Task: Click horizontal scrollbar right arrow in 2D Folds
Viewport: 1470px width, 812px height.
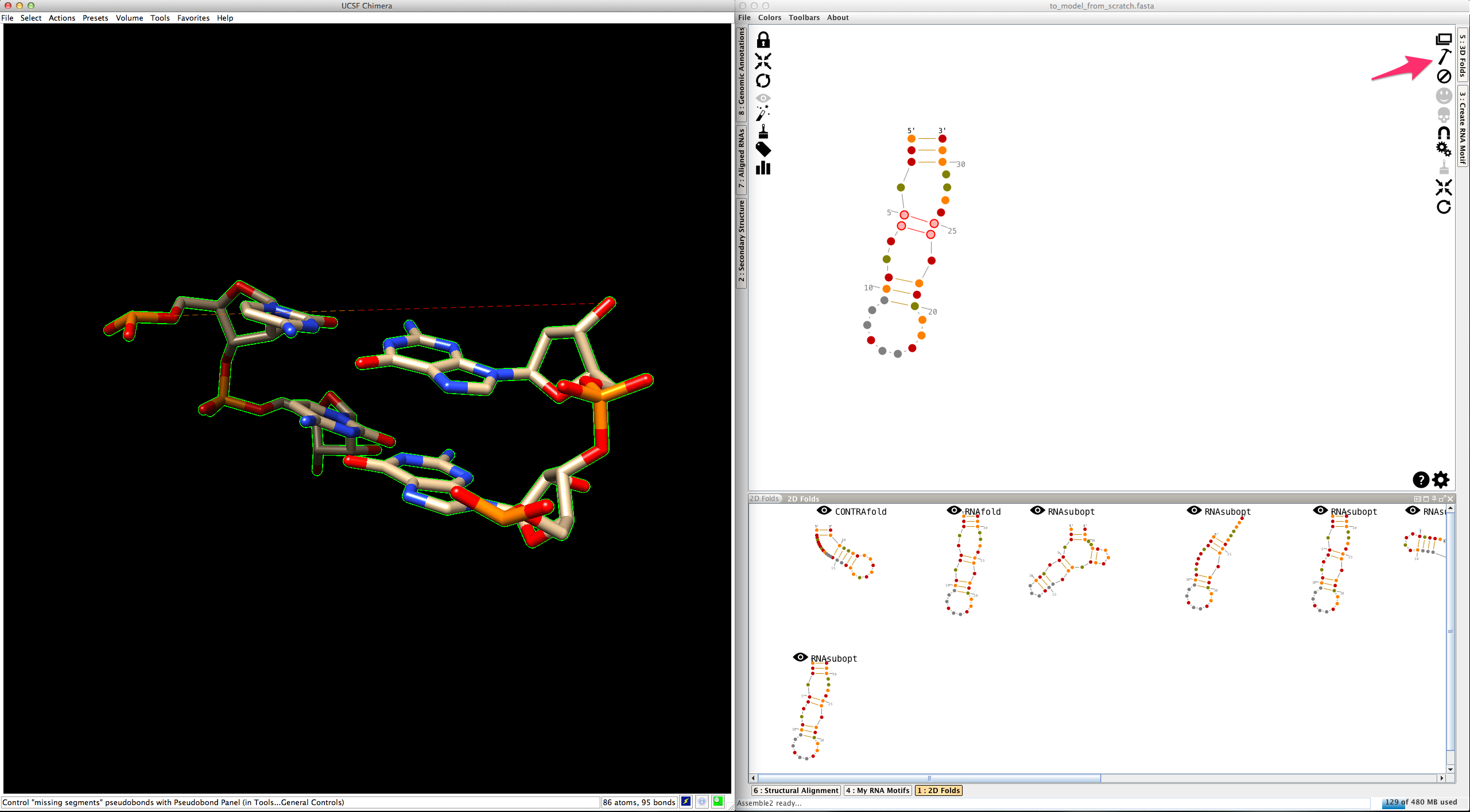Action: click(1441, 778)
